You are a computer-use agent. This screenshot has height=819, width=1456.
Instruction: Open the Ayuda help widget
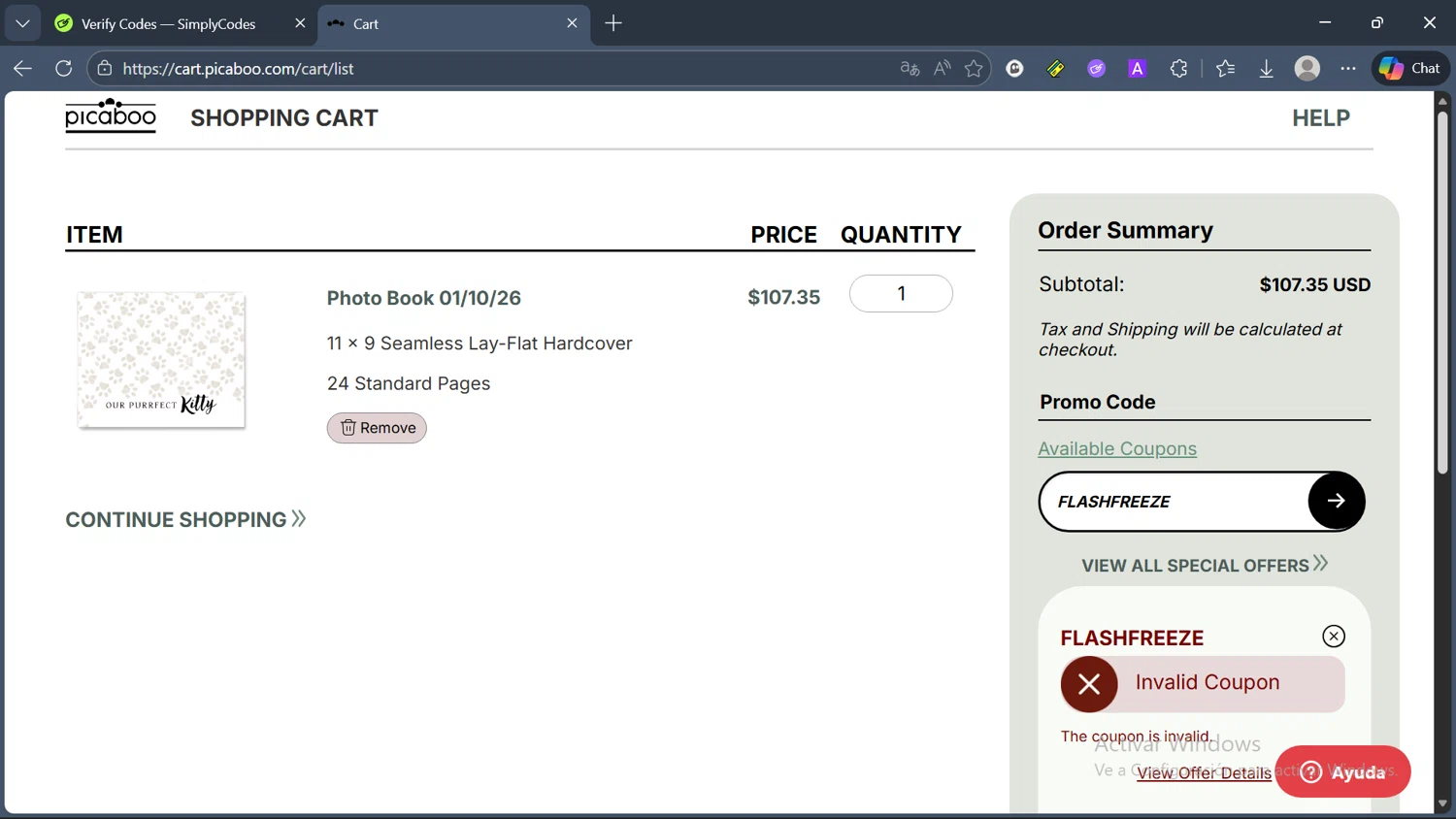[x=1342, y=771]
